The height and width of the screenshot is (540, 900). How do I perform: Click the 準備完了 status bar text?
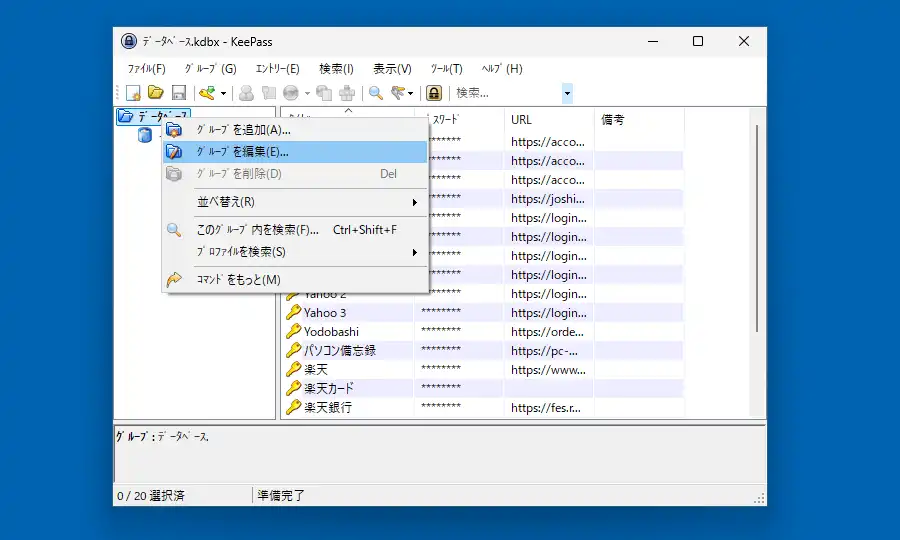(x=281, y=496)
